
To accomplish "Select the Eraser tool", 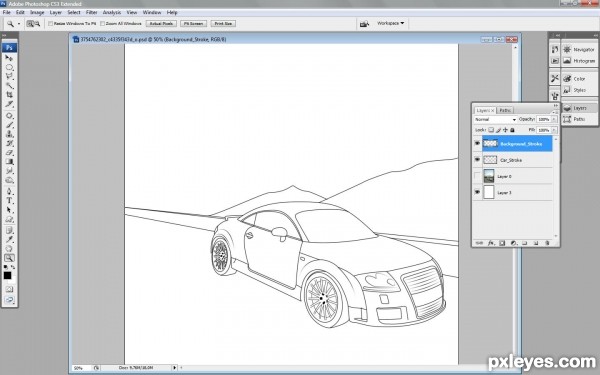I will (9, 152).
